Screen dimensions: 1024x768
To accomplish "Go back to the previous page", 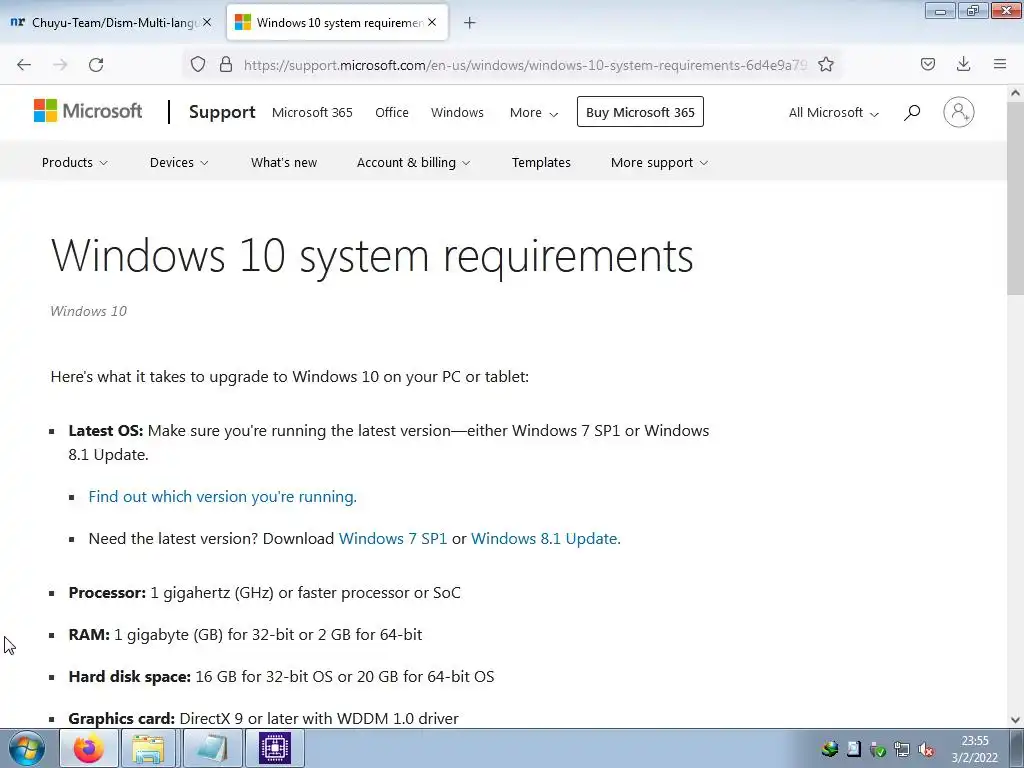I will pos(24,65).
